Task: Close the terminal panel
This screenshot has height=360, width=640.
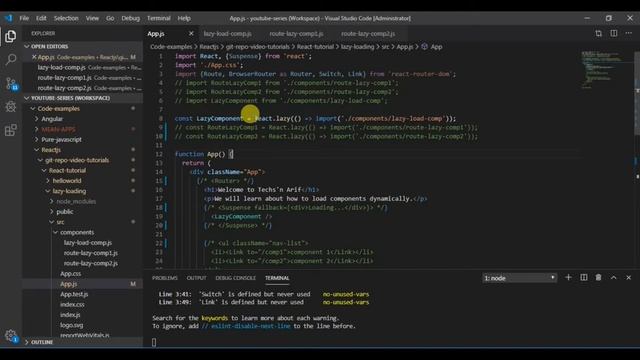Action: click(629, 278)
